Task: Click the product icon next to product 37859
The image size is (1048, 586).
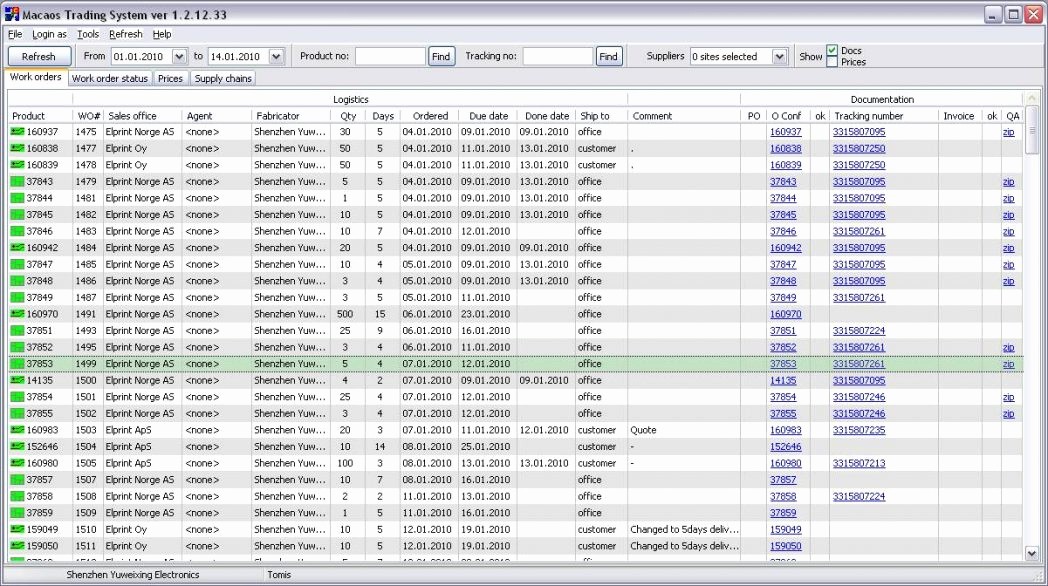Action: [16, 512]
